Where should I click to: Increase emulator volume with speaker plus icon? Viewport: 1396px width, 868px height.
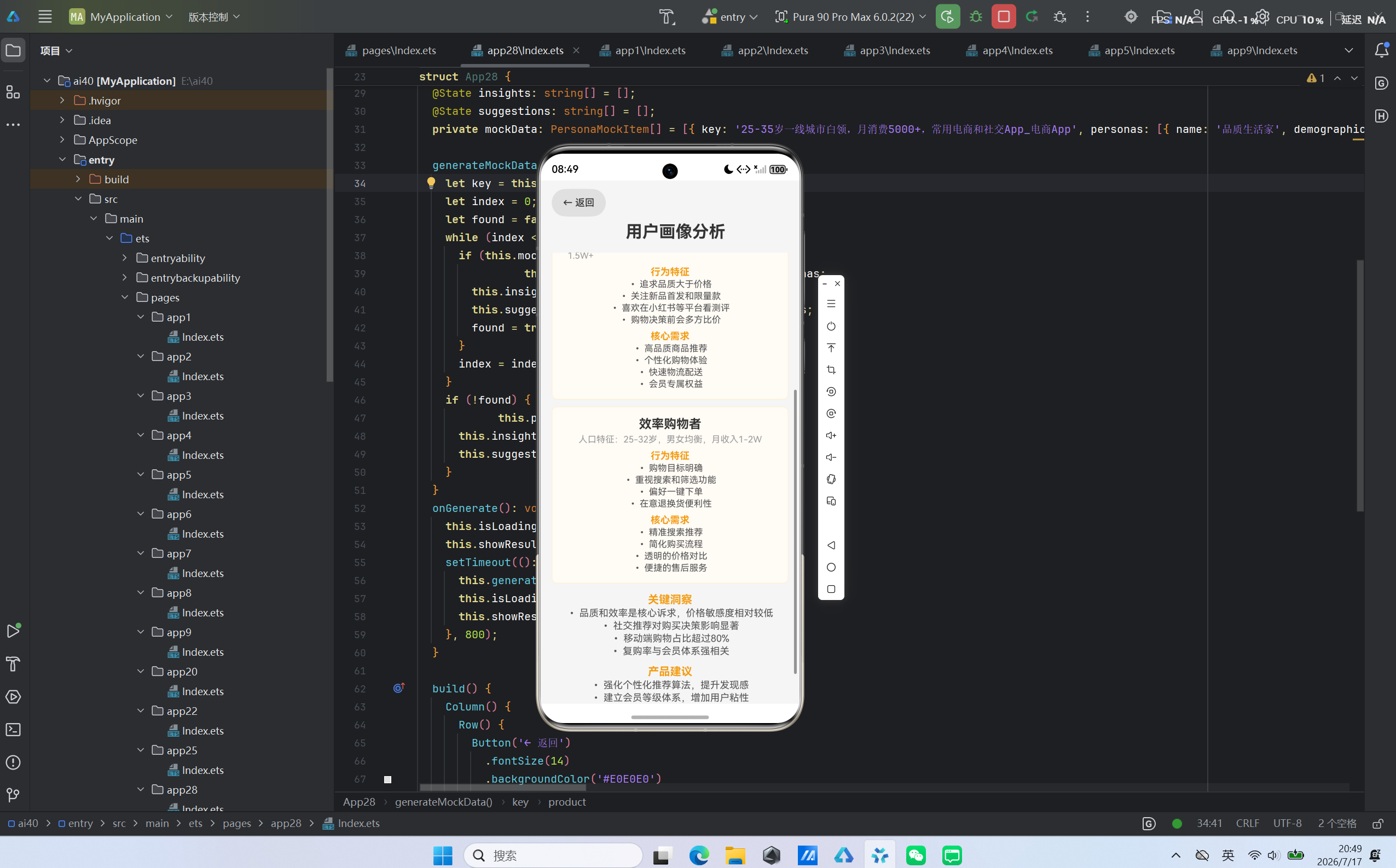point(831,435)
